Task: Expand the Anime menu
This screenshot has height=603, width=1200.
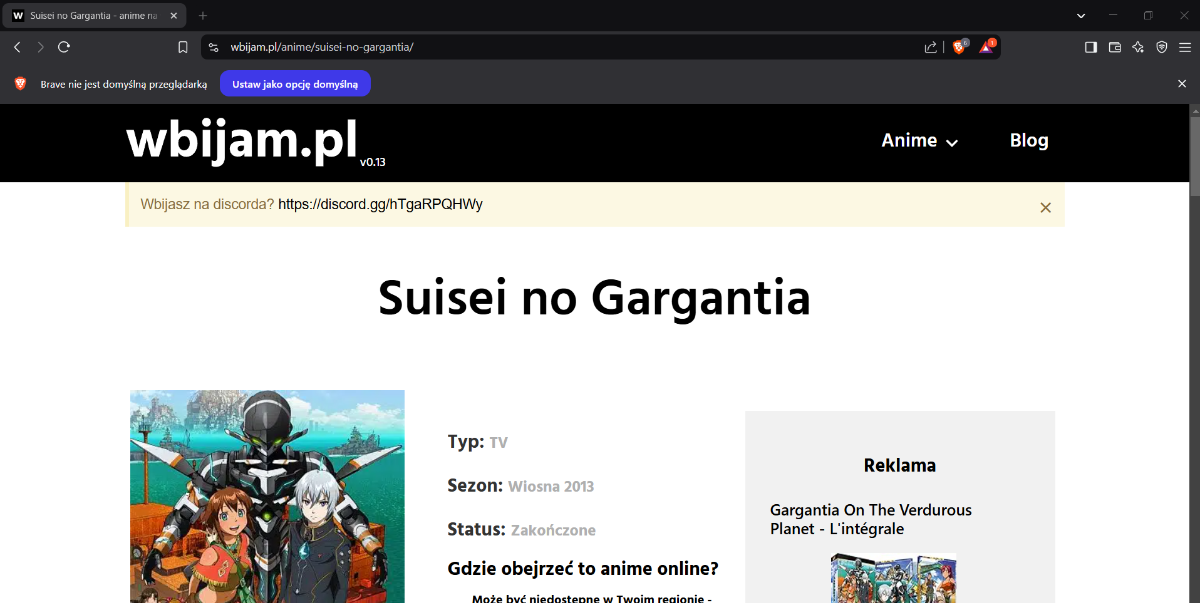Action: point(919,141)
